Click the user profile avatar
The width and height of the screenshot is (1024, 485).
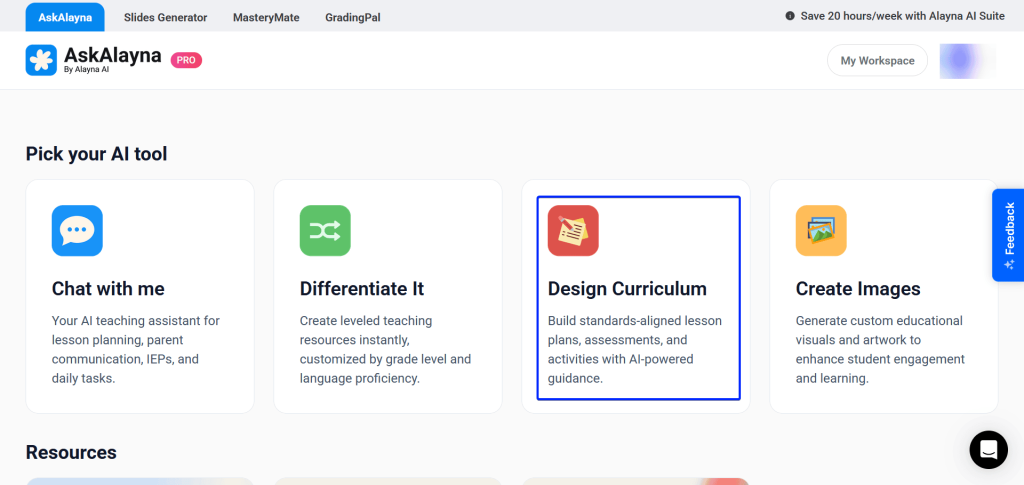(961, 61)
